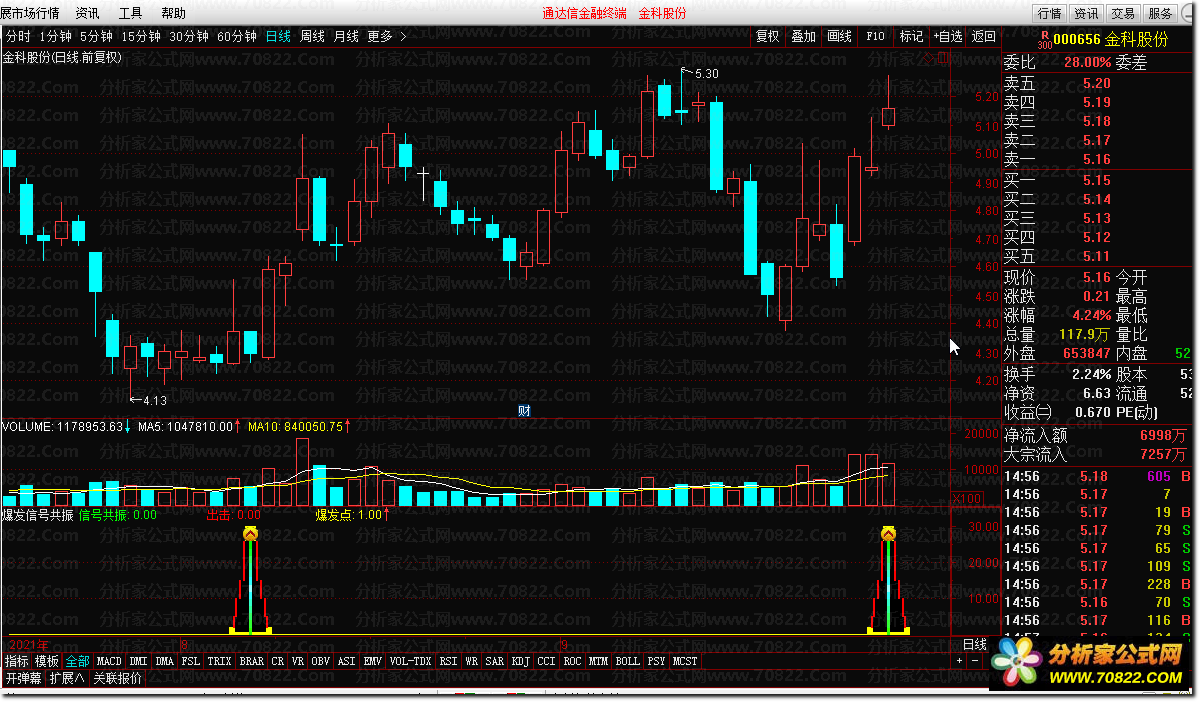The image size is (1201, 702).
Task: Switch to the VOL-TDX indicator
Action: click(x=411, y=662)
